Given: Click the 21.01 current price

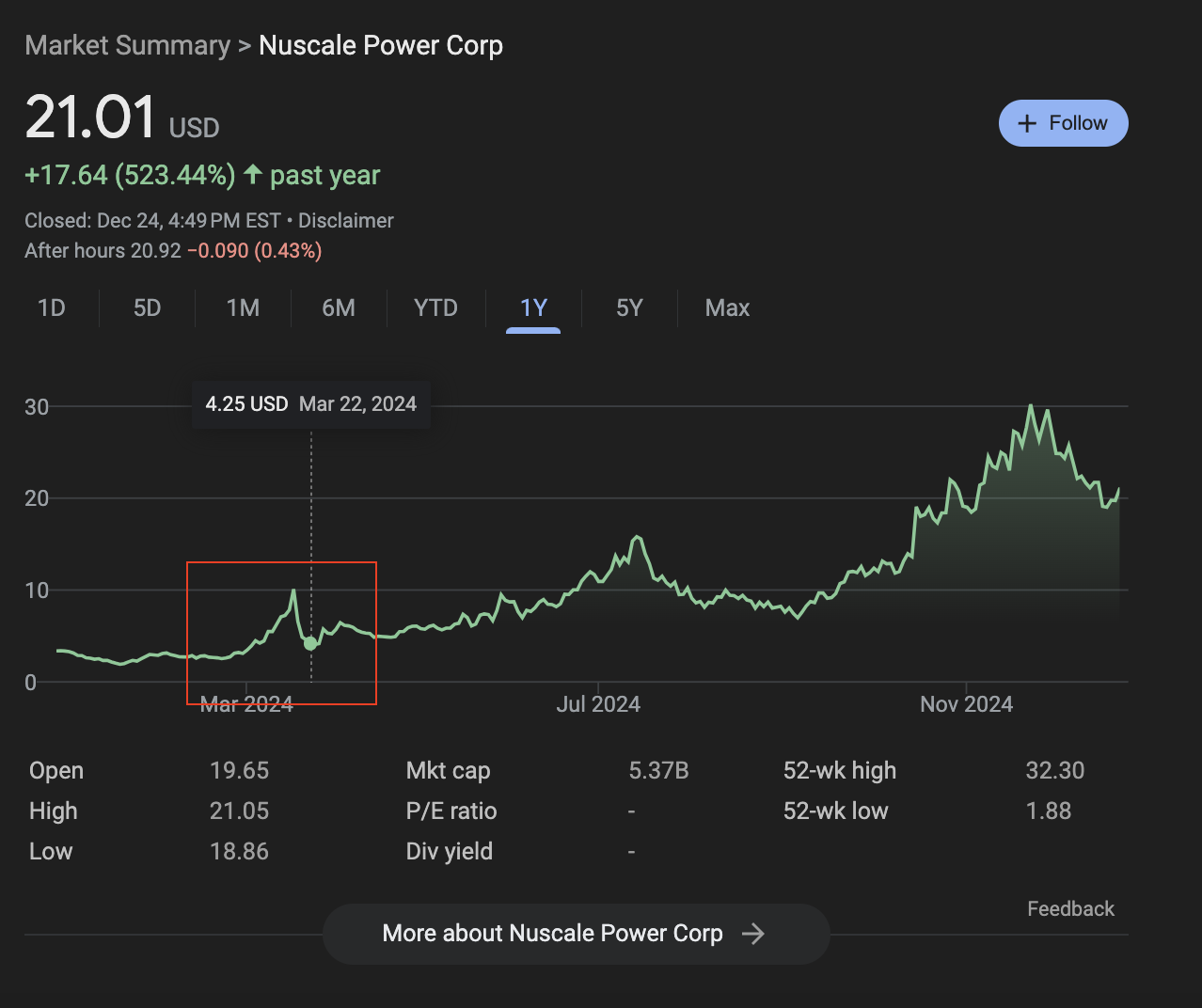Looking at the screenshot, I should point(90,118).
